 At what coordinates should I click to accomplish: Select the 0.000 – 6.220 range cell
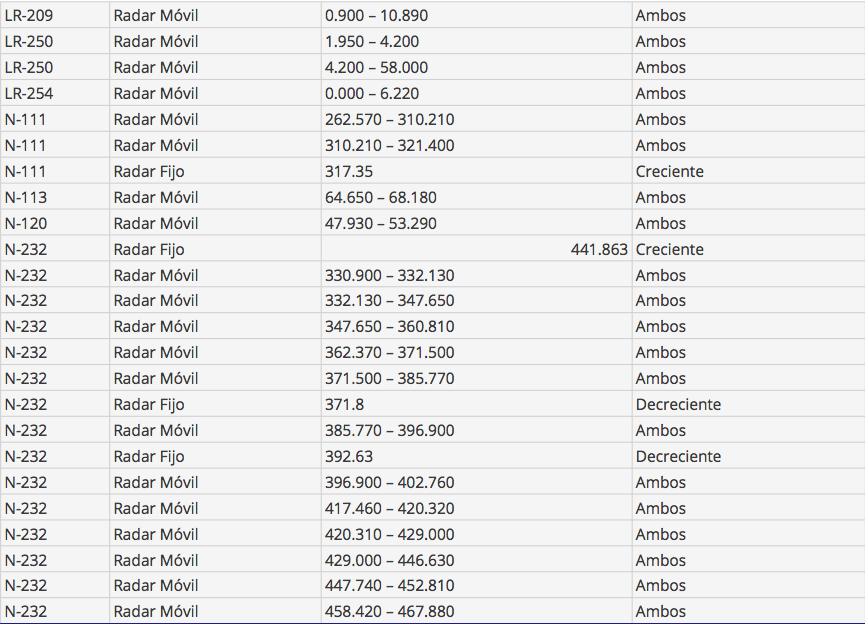[371, 94]
